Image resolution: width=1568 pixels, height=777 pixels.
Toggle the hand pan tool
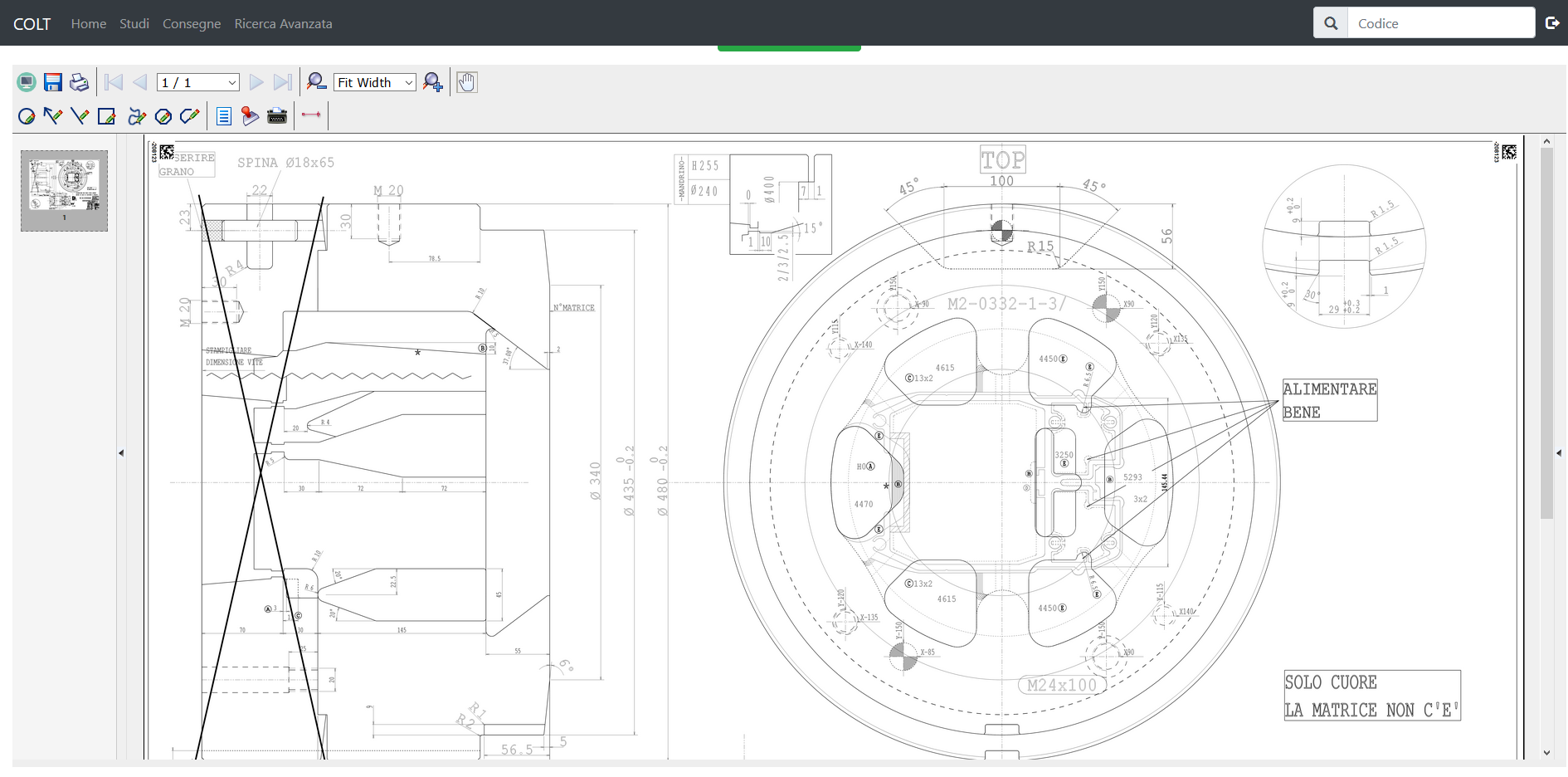tap(467, 82)
